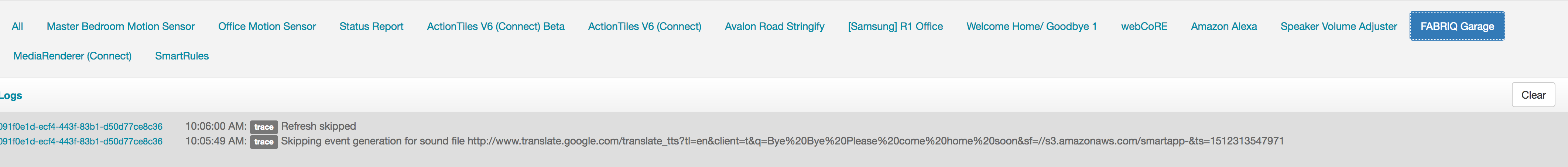Switch to the SmartRules tab

(181, 55)
